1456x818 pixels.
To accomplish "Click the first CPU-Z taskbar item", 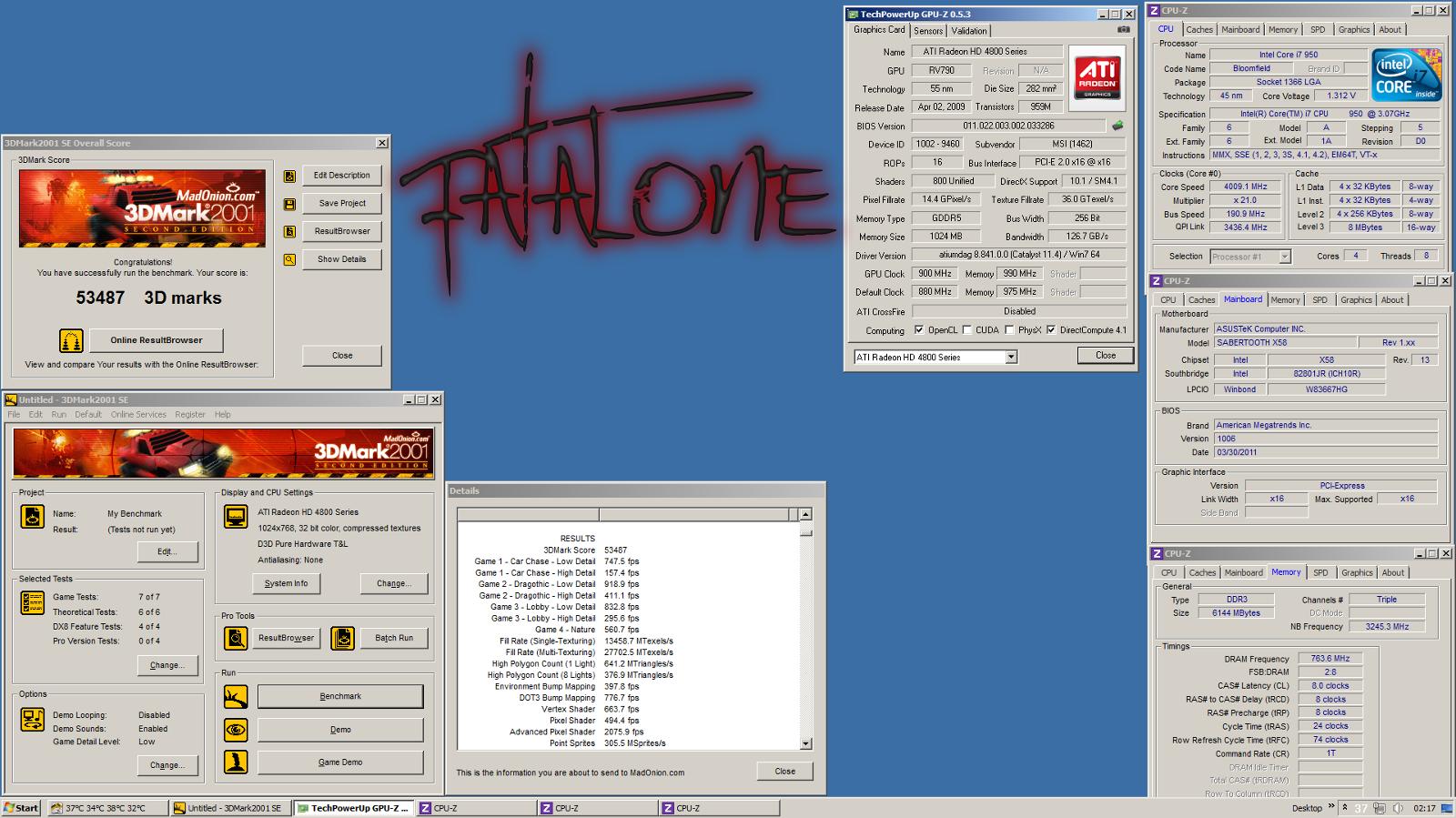I will pyautogui.click(x=476, y=808).
